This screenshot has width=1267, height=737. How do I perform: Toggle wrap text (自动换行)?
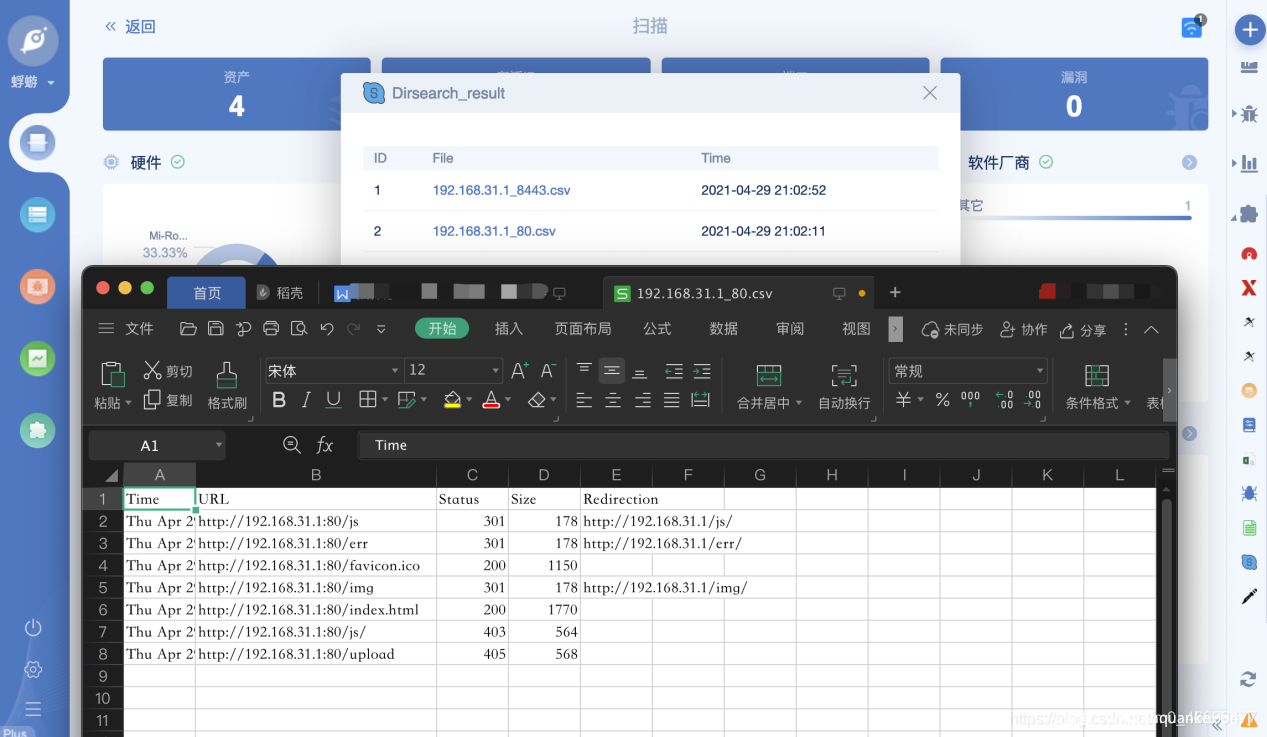coord(844,386)
